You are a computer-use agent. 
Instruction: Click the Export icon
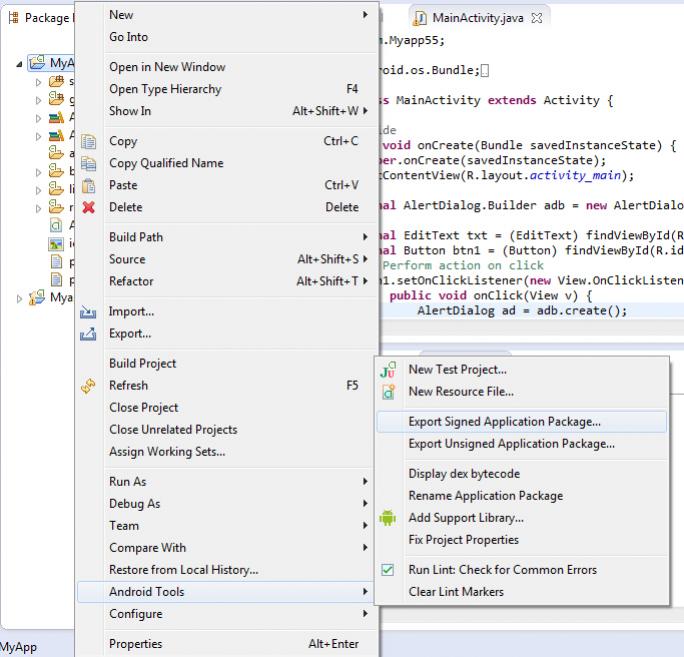coord(88,334)
